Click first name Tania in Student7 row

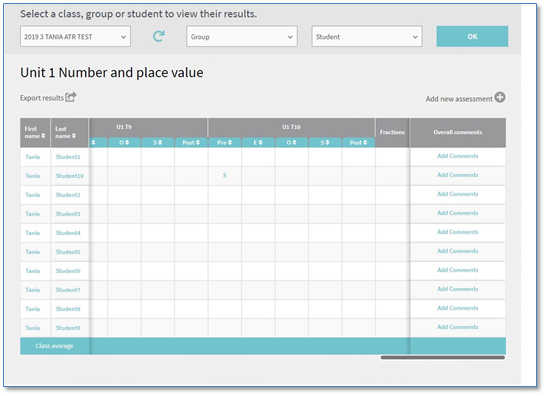[x=32, y=290]
